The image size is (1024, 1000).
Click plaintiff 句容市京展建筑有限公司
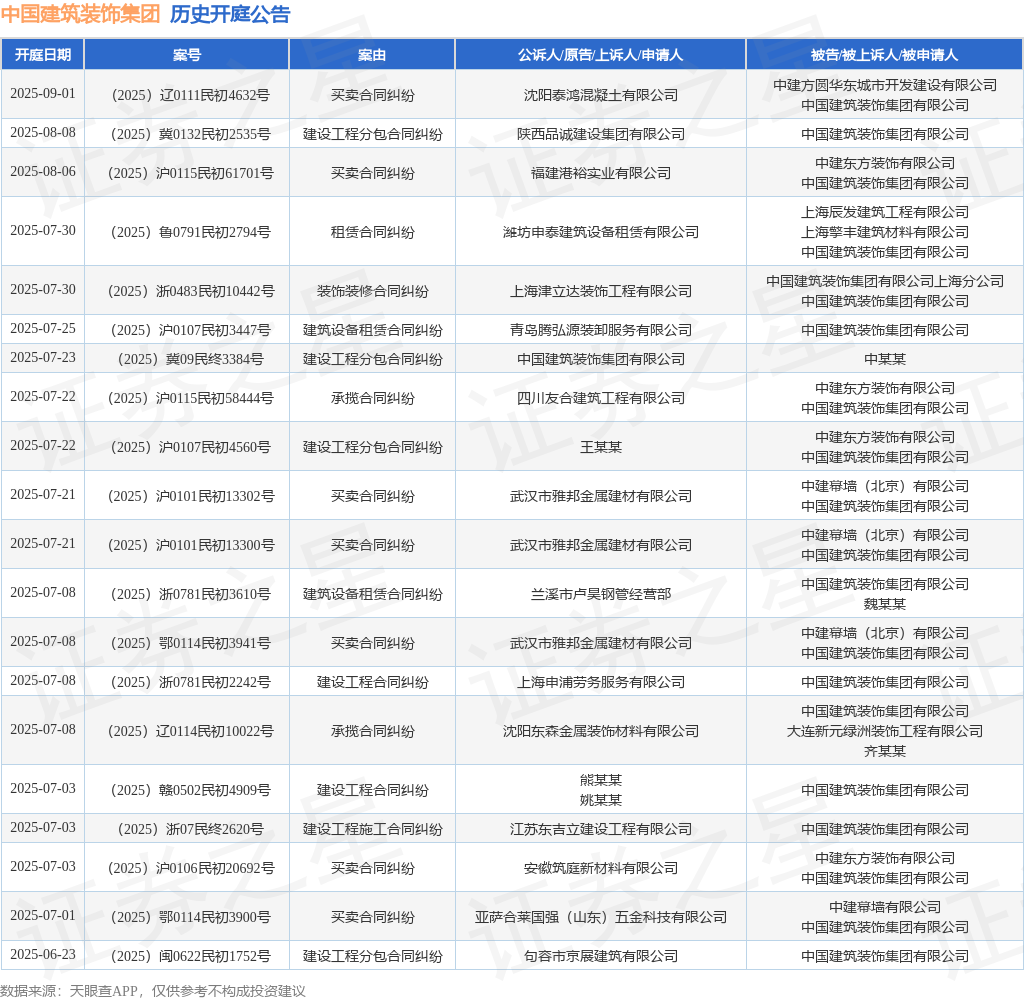(x=601, y=957)
